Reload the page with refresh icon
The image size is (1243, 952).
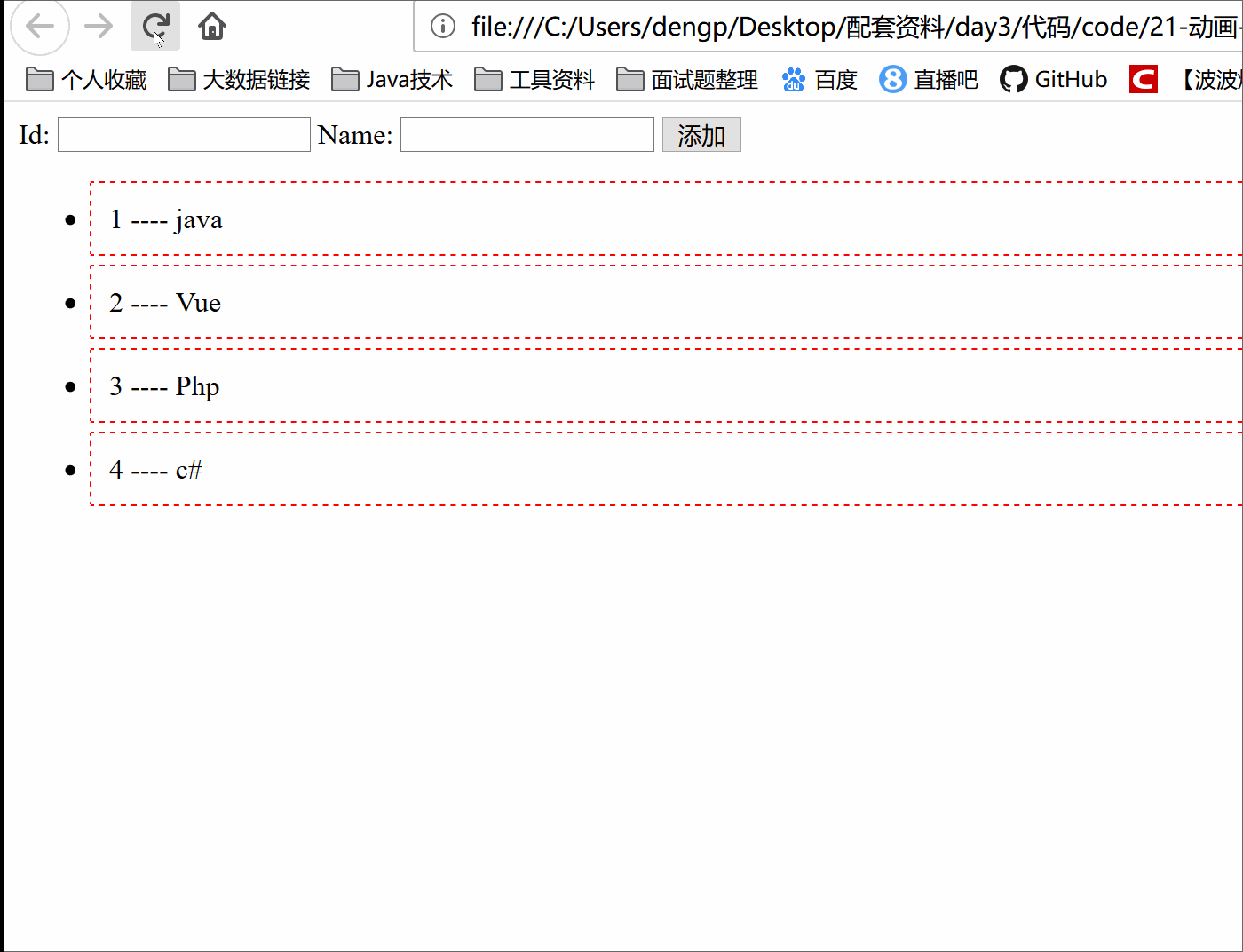(155, 27)
